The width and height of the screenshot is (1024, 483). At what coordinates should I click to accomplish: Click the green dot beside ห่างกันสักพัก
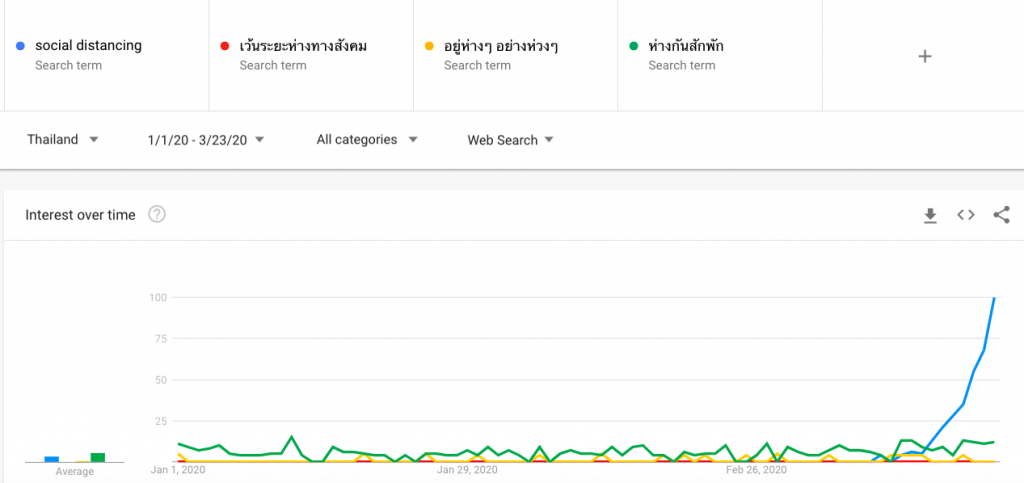(x=633, y=46)
